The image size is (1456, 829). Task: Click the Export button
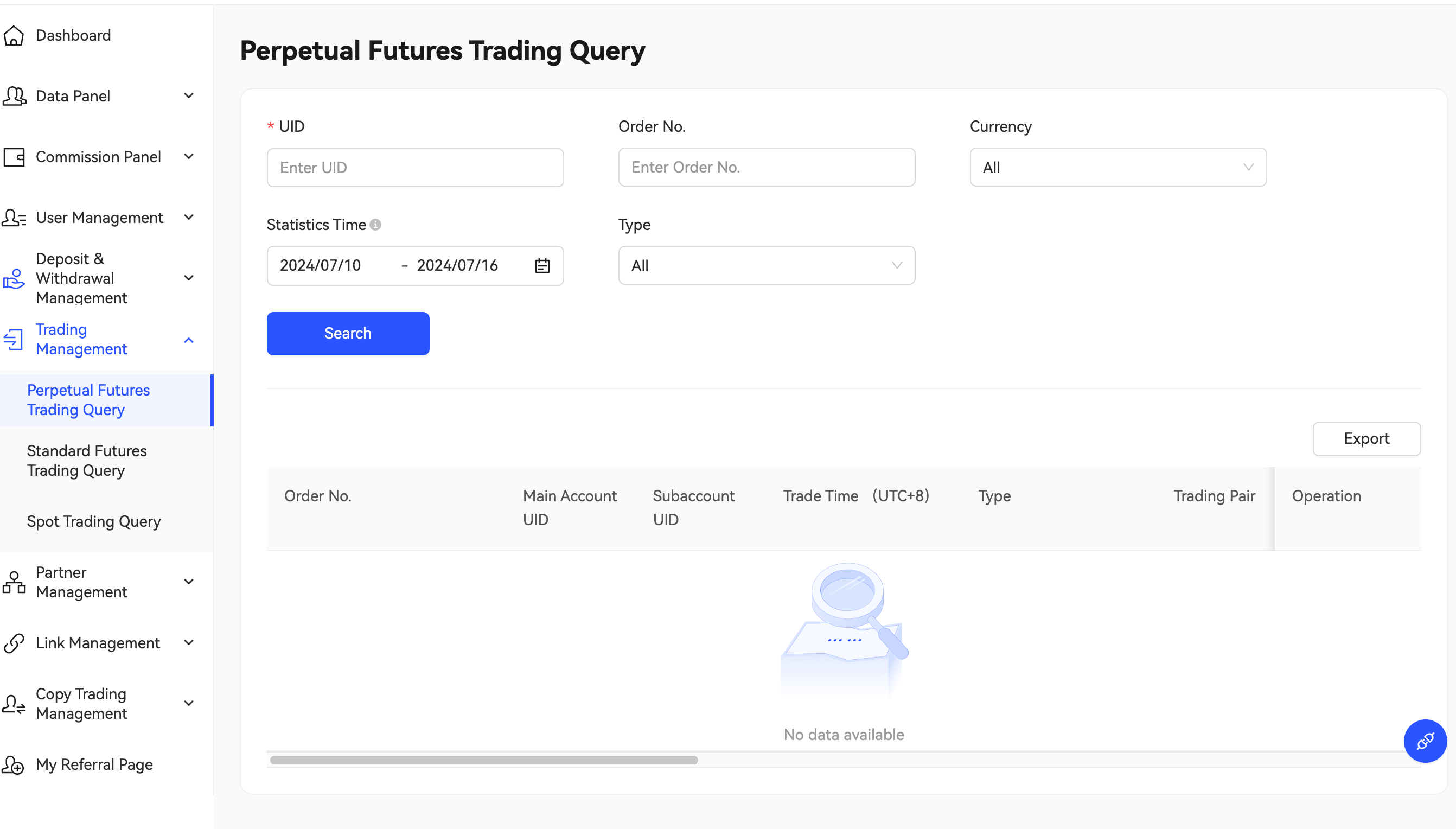pos(1366,438)
